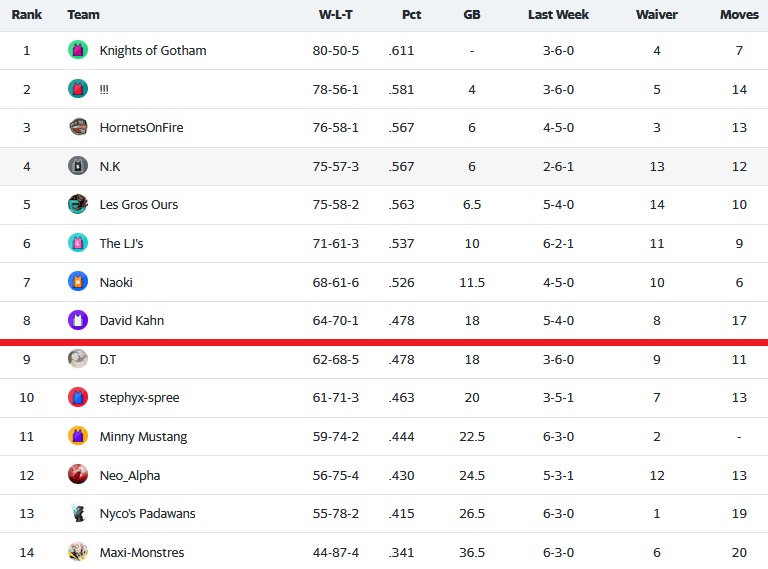Open the Maxi-Monstres team logo

(x=78, y=552)
